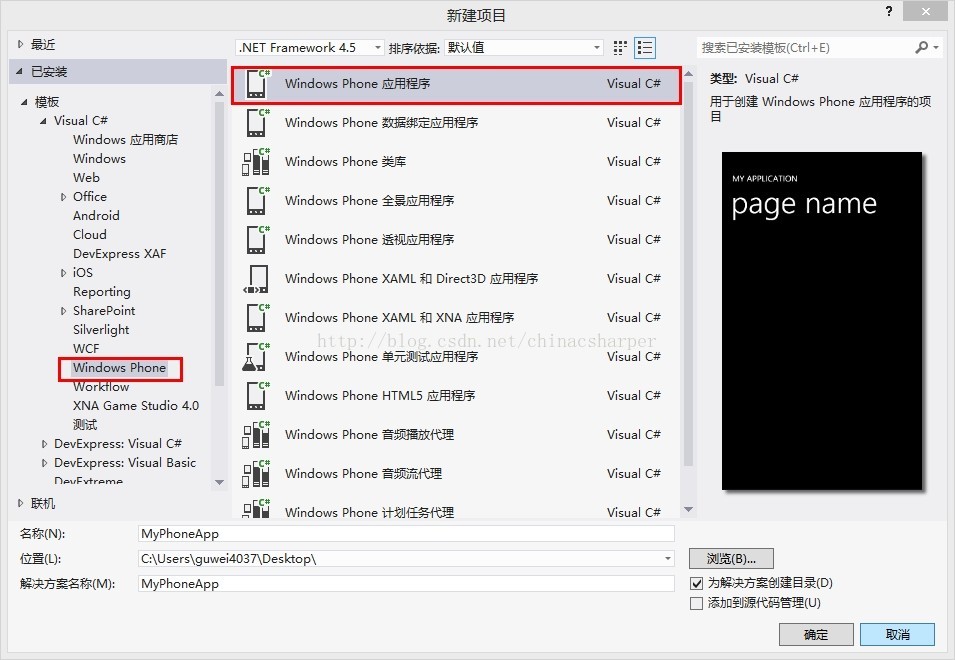Select the Cloud category
Image resolution: width=955 pixels, height=660 pixels.
[x=90, y=234]
